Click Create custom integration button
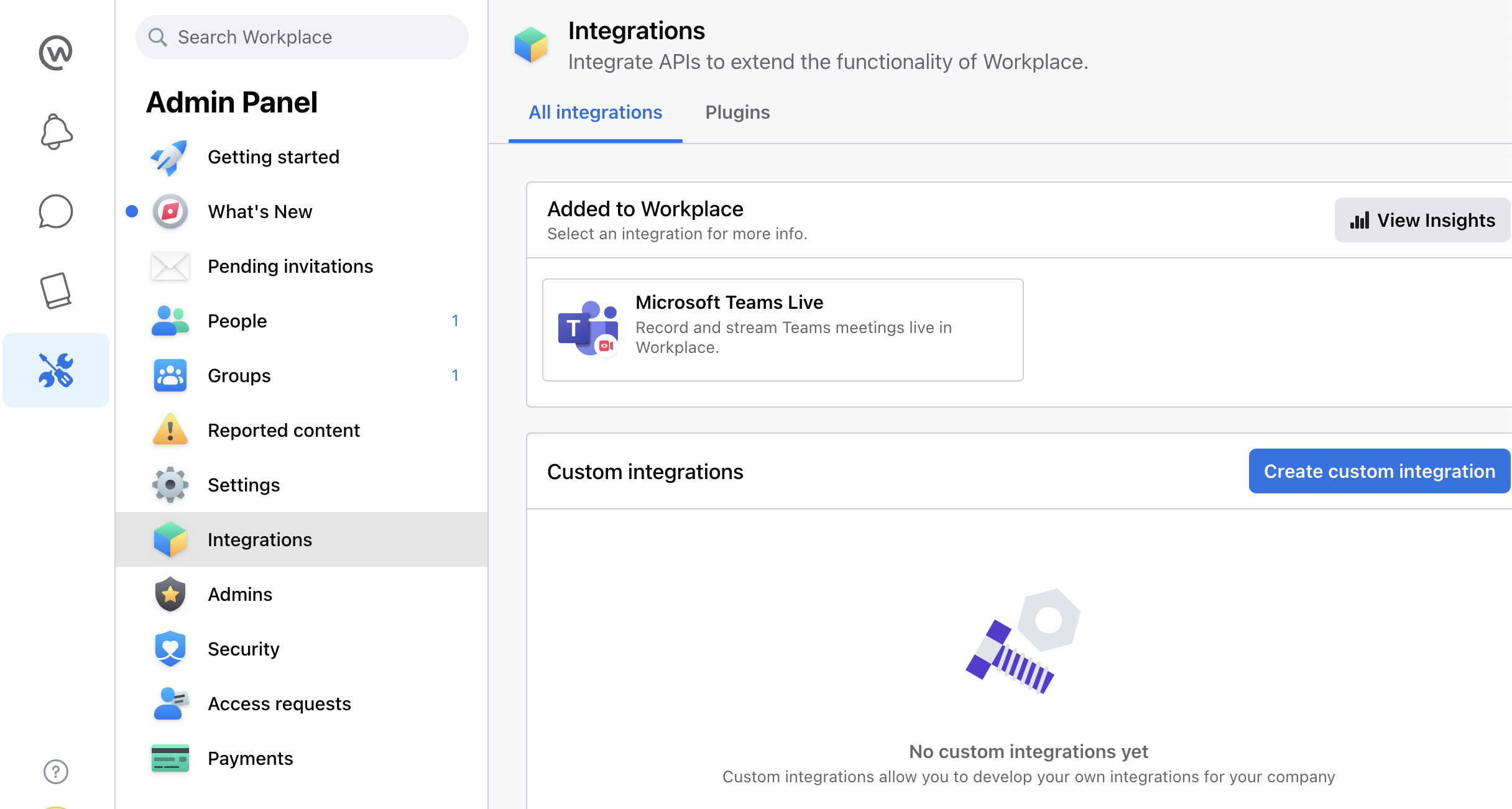Screen dimensions: 1512x809 1379,471
